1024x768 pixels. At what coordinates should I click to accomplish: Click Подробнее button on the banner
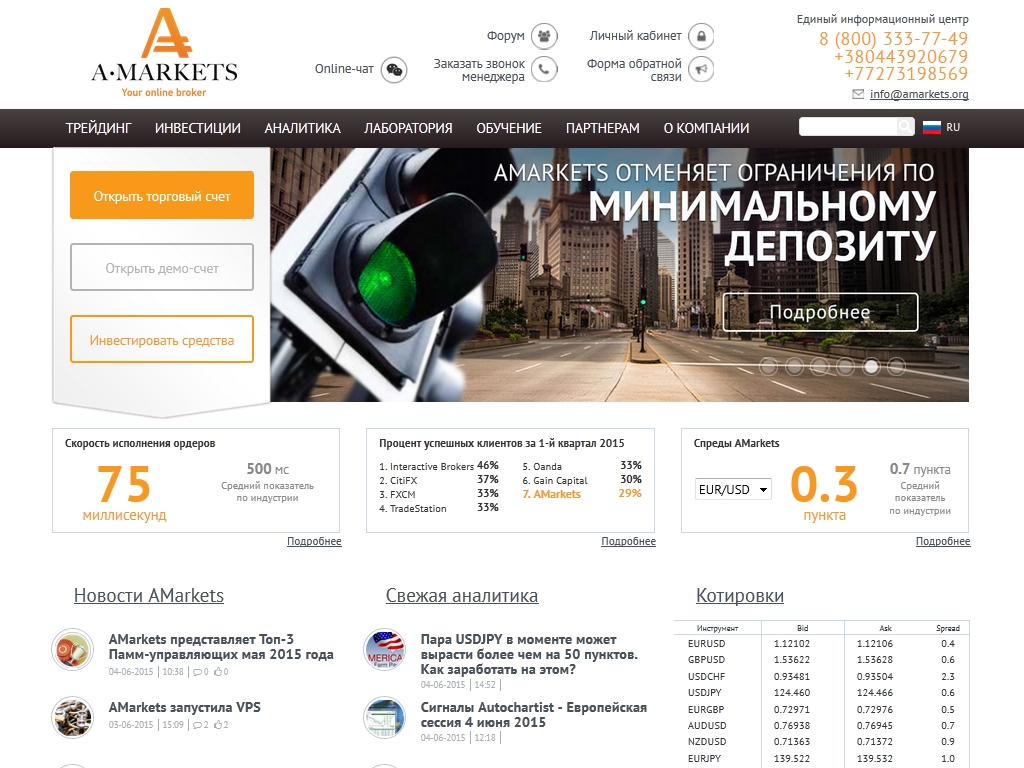[820, 312]
